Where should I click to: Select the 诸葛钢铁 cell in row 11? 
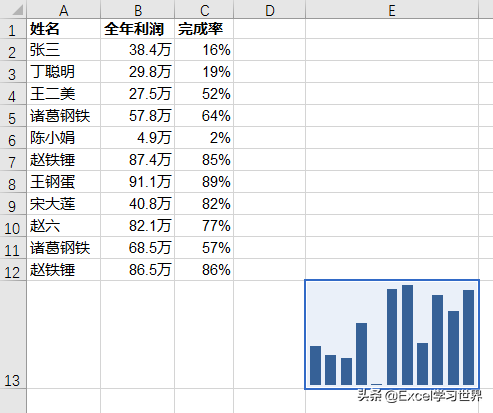(64, 248)
